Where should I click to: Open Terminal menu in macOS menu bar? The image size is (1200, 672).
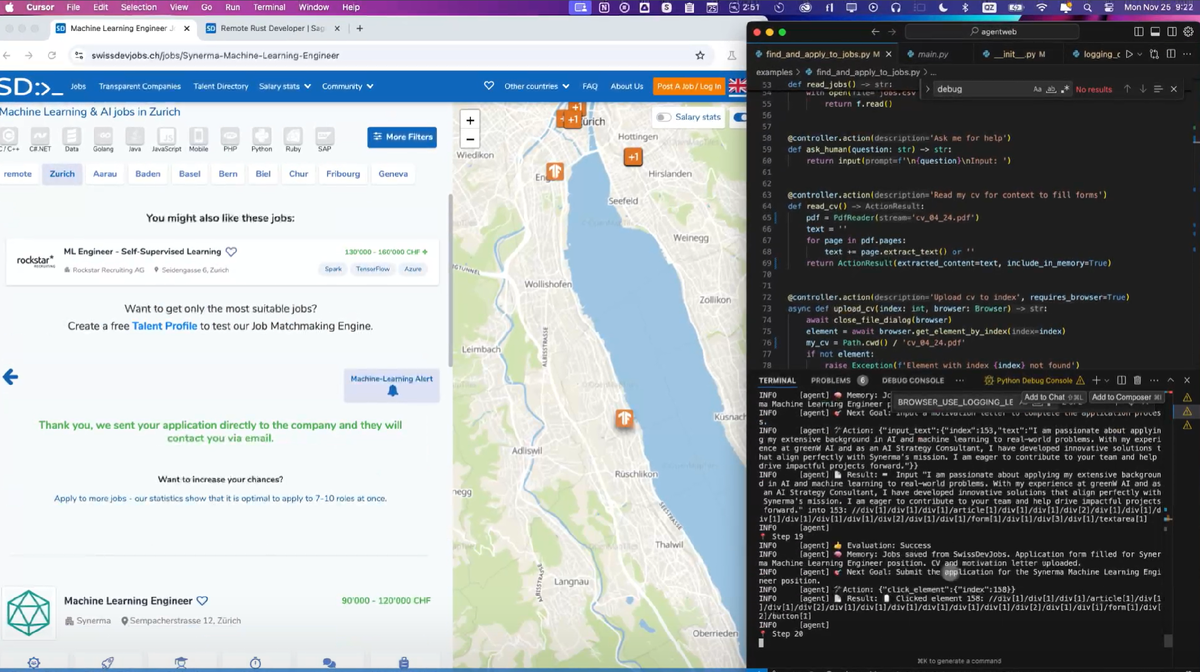click(269, 7)
